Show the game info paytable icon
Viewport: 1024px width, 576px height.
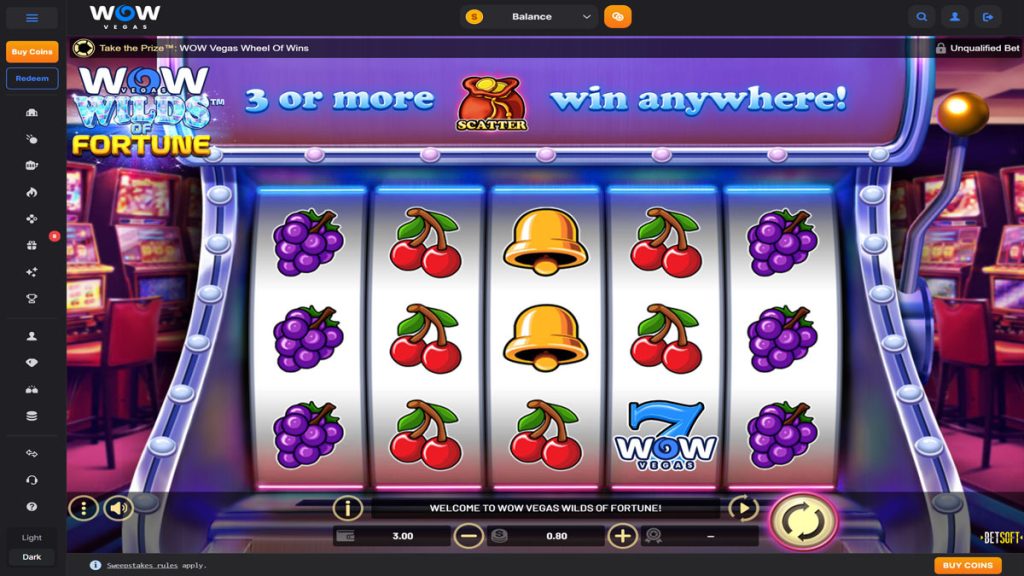pos(347,507)
